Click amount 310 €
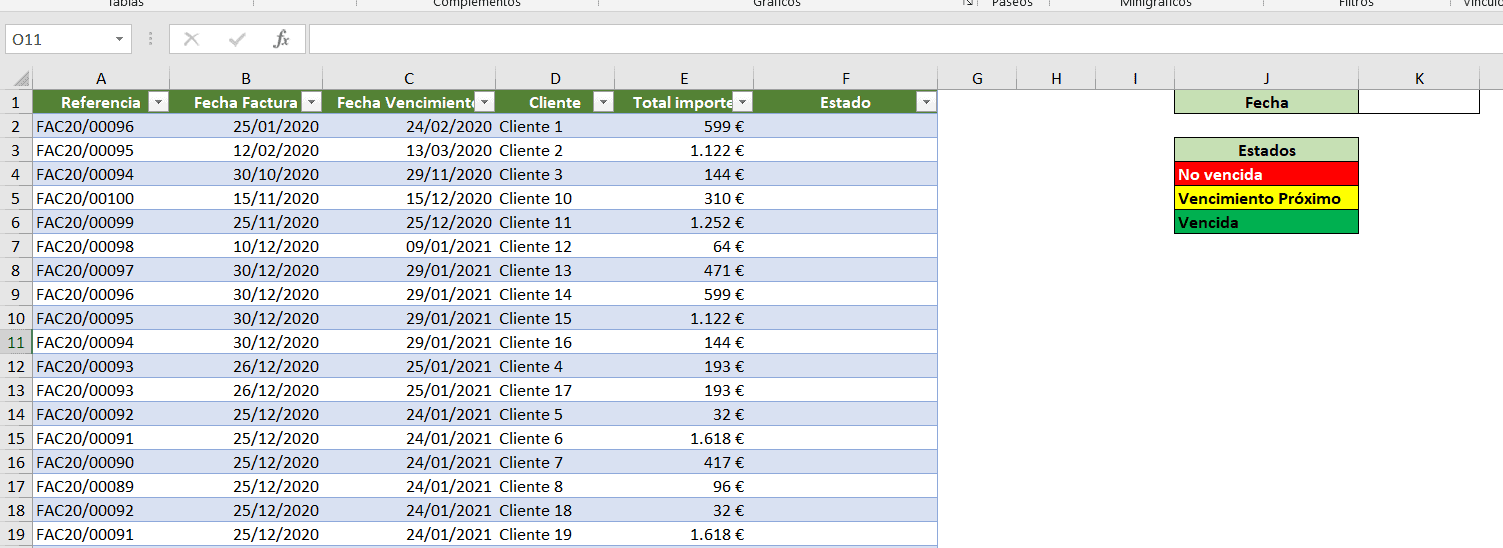 [x=684, y=198]
